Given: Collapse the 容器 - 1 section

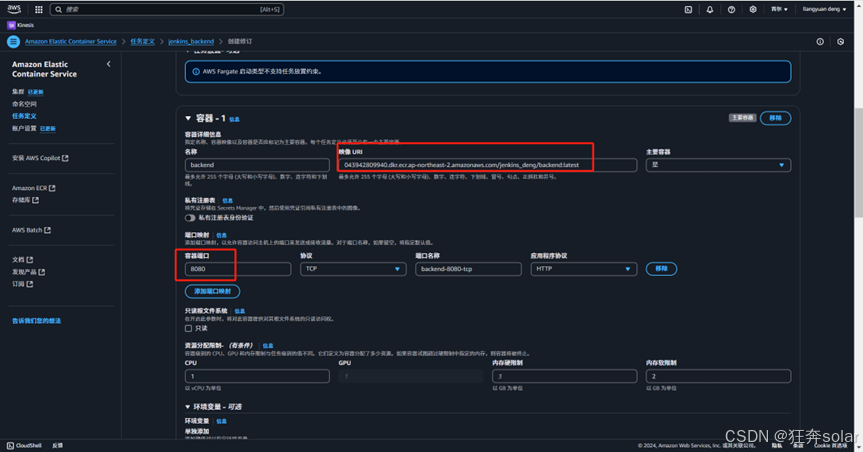Looking at the screenshot, I should [x=188, y=118].
